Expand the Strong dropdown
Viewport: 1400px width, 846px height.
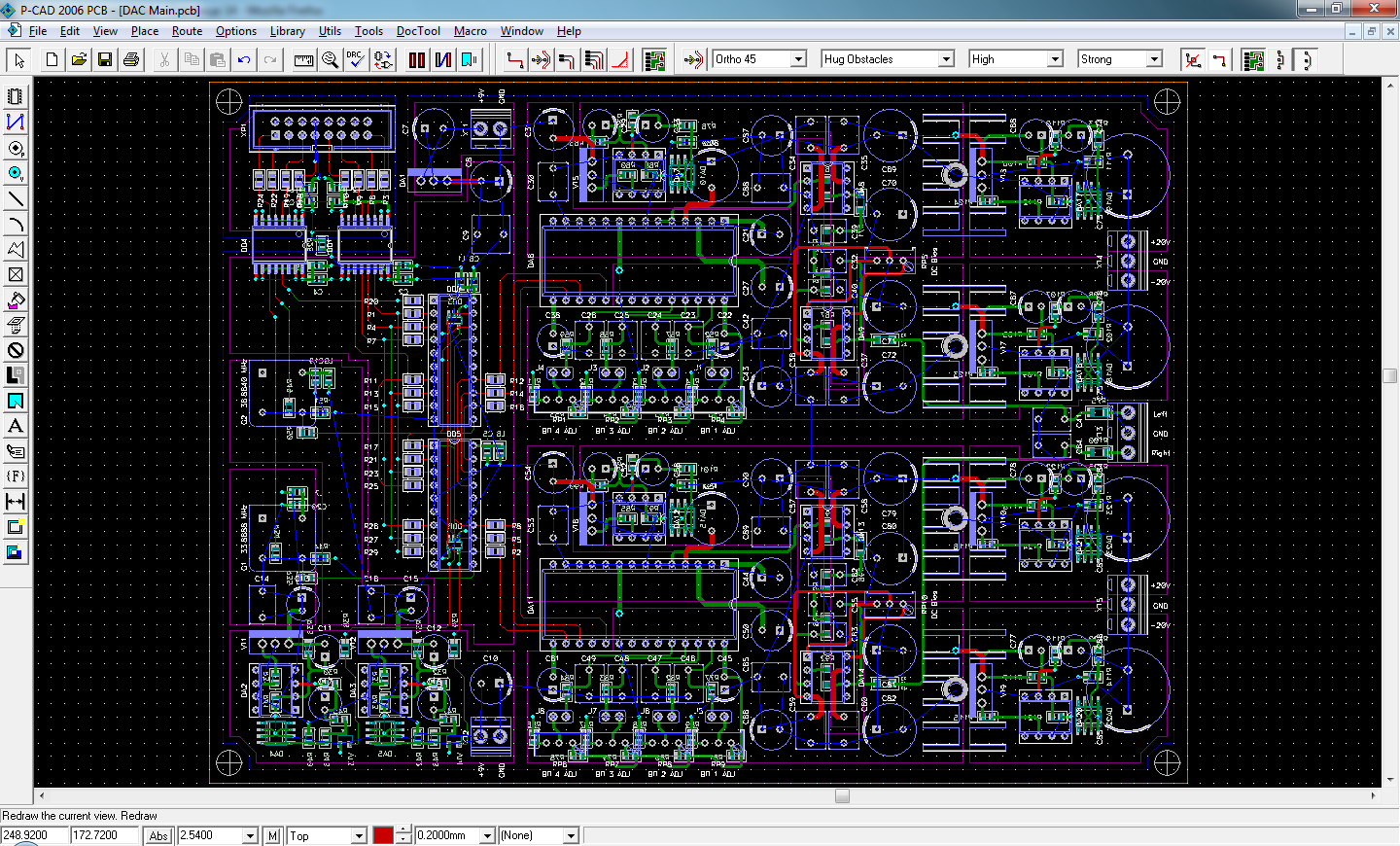pyautogui.click(x=1154, y=59)
